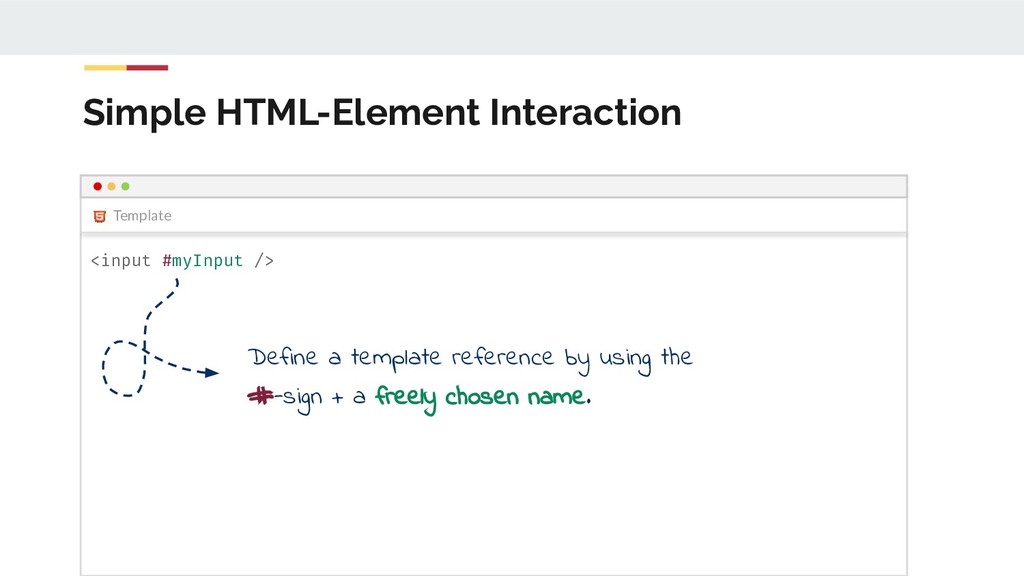Click the "Simple HTML-Element Interaction" slide title
Image resolution: width=1024 pixels, height=576 pixels.
point(381,113)
